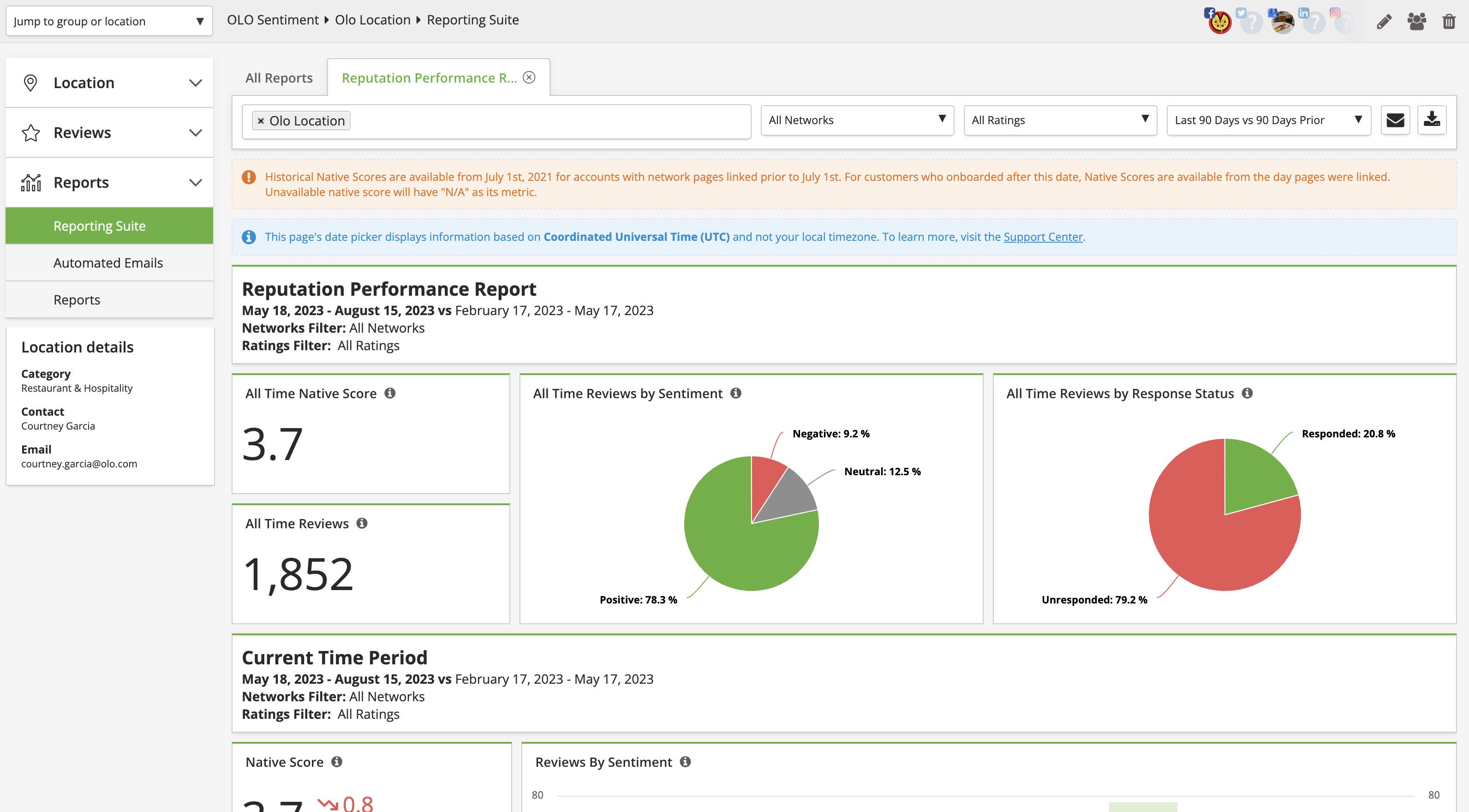This screenshot has height=812, width=1469.
Task: Expand the Reviews sidebar section chevron
Action: coord(196,133)
